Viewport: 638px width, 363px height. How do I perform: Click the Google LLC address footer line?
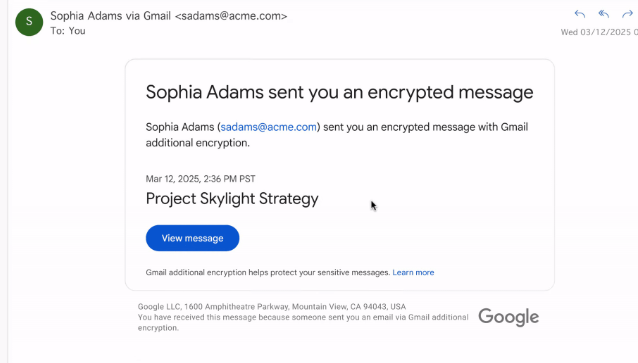272,306
